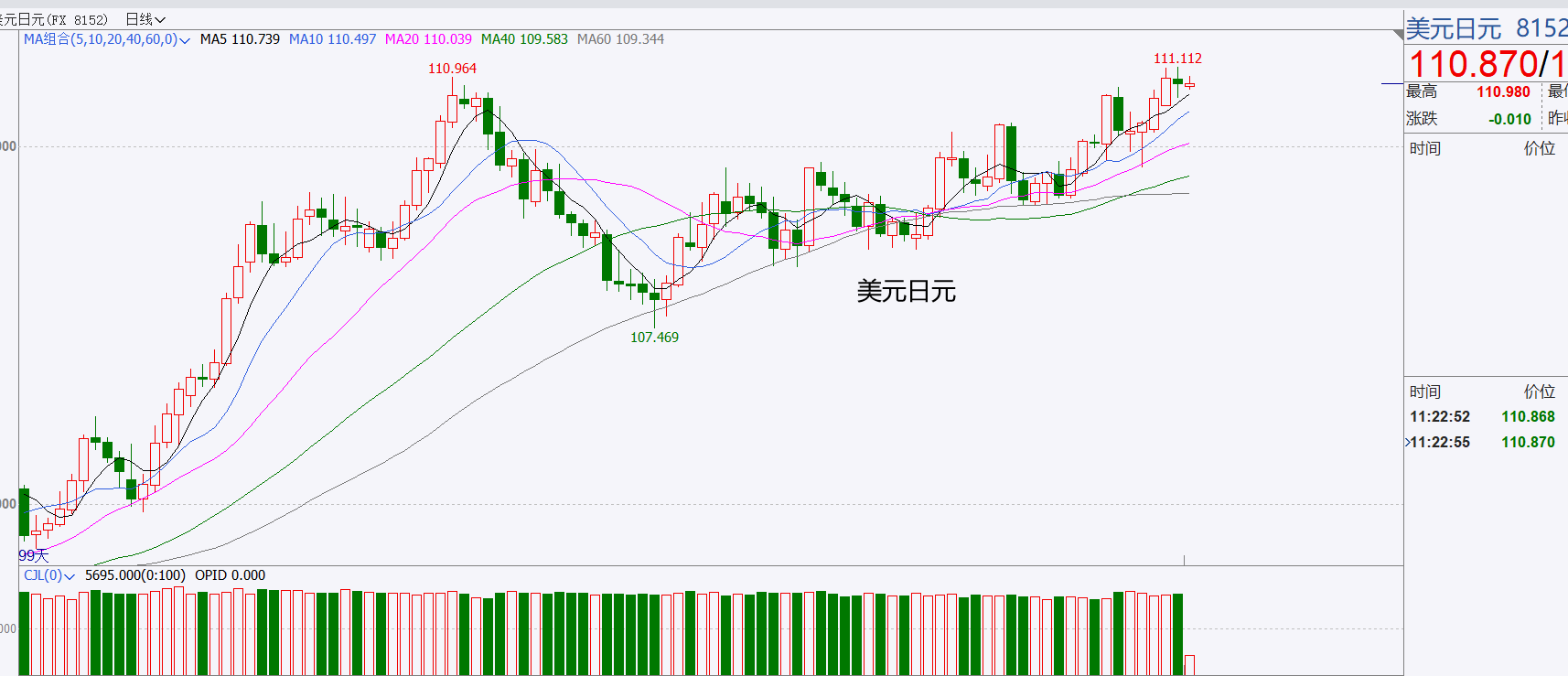The height and width of the screenshot is (676, 1568).
Task: Click the large 110.870 quote price
Action: tap(1473, 64)
